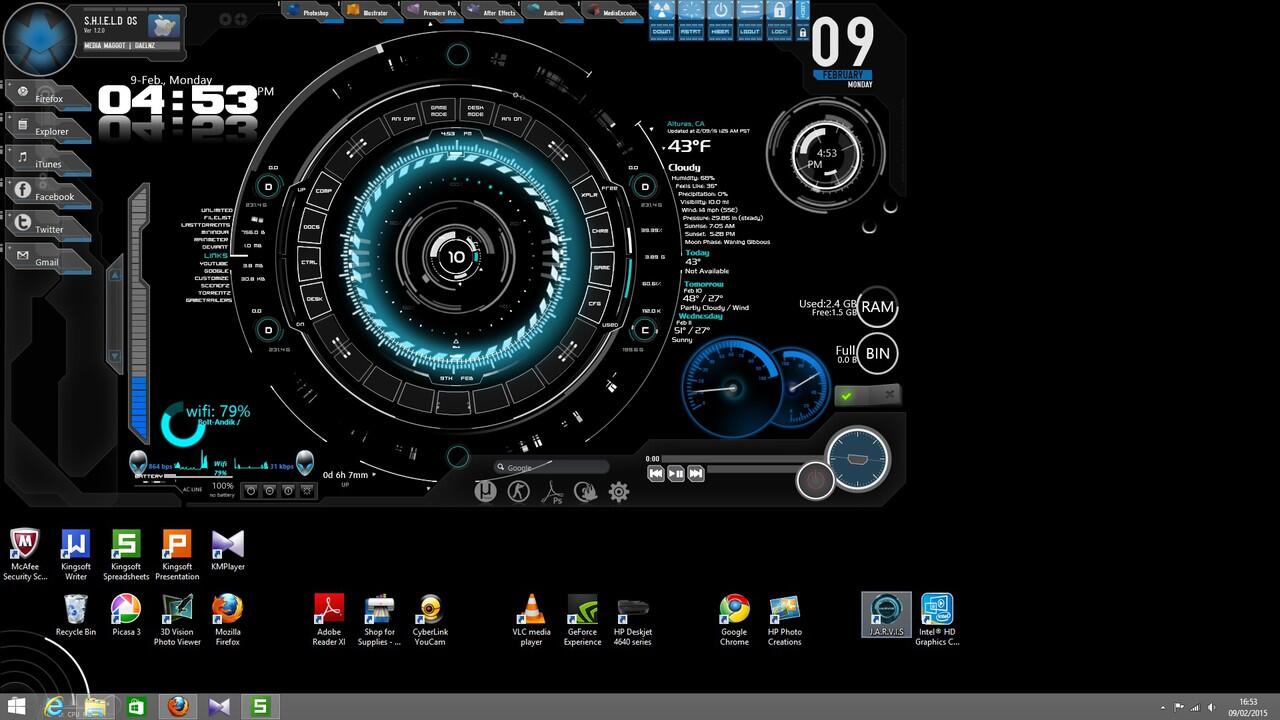This screenshot has height=720, width=1280.
Task: Open the Counter-Strike icon in the dock
Action: [518, 491]
